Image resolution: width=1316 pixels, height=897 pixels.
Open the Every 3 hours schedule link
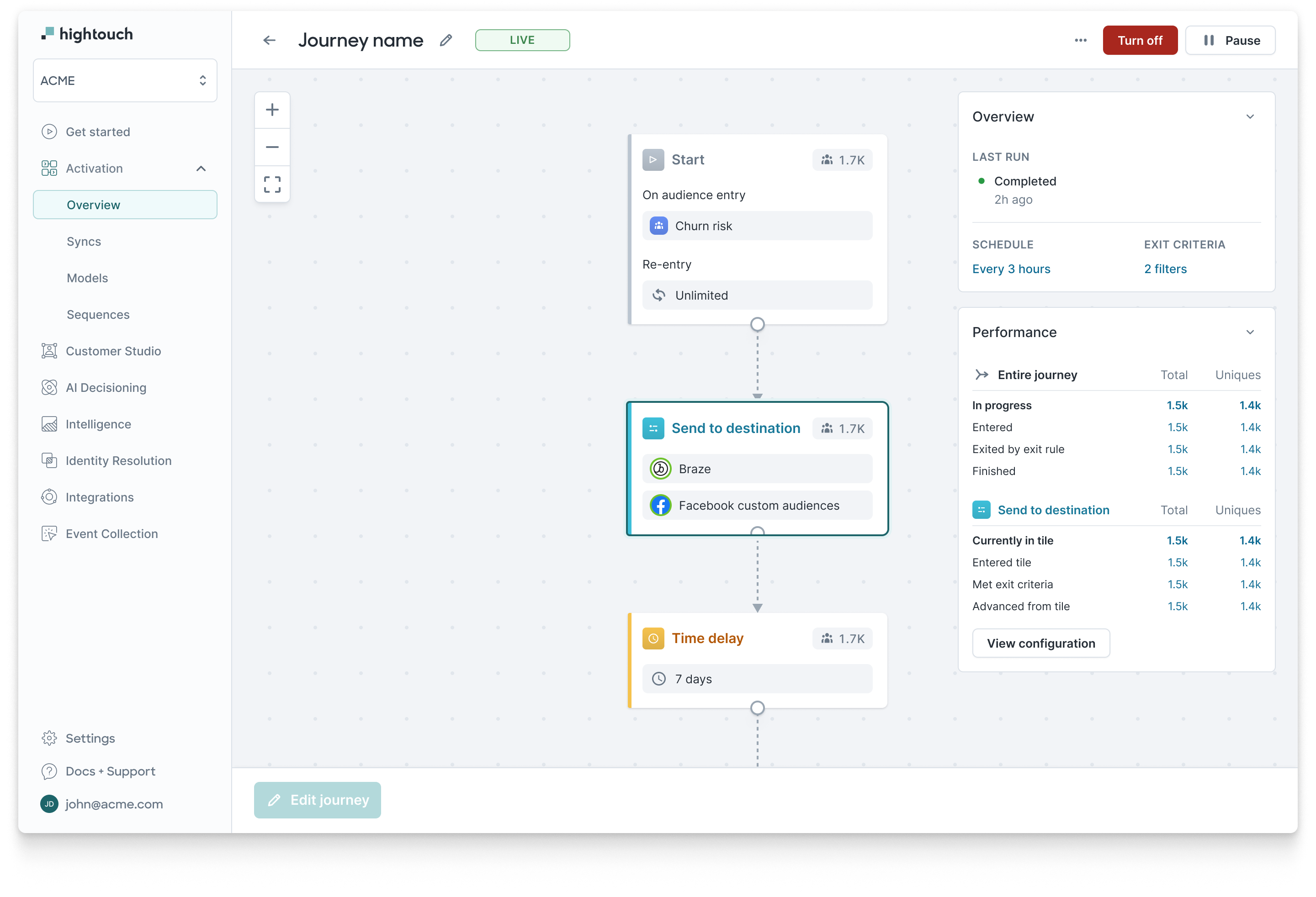[x=1011, y=269]
